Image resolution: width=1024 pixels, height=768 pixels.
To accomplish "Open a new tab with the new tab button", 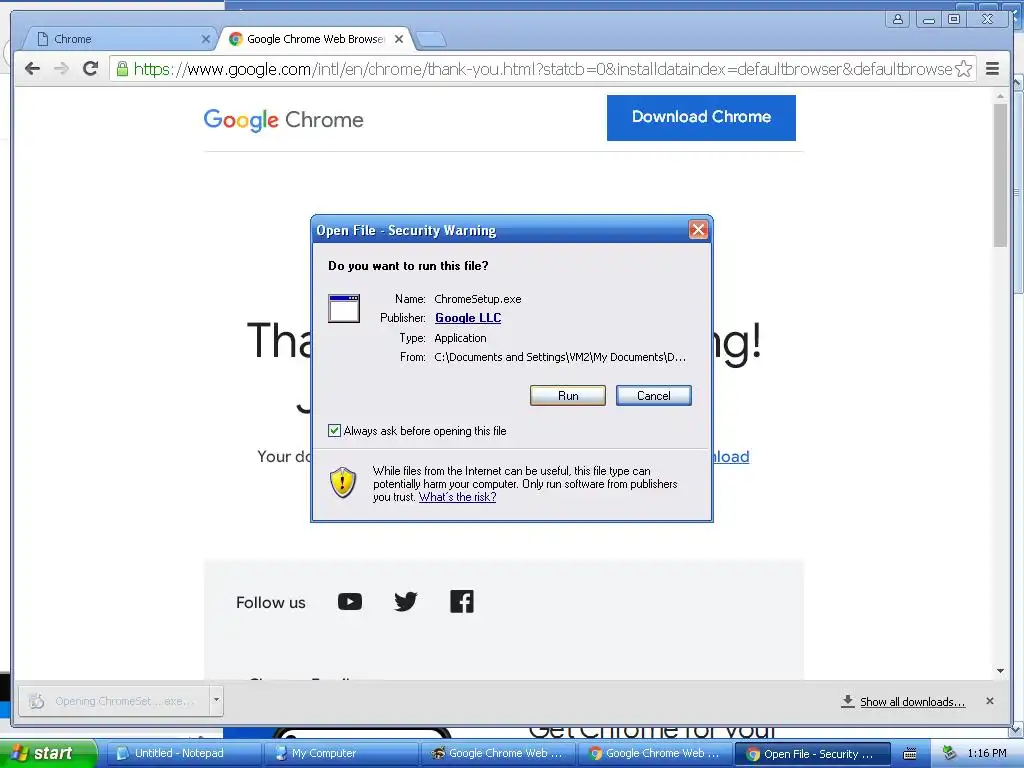I will [x=431, y=40].
